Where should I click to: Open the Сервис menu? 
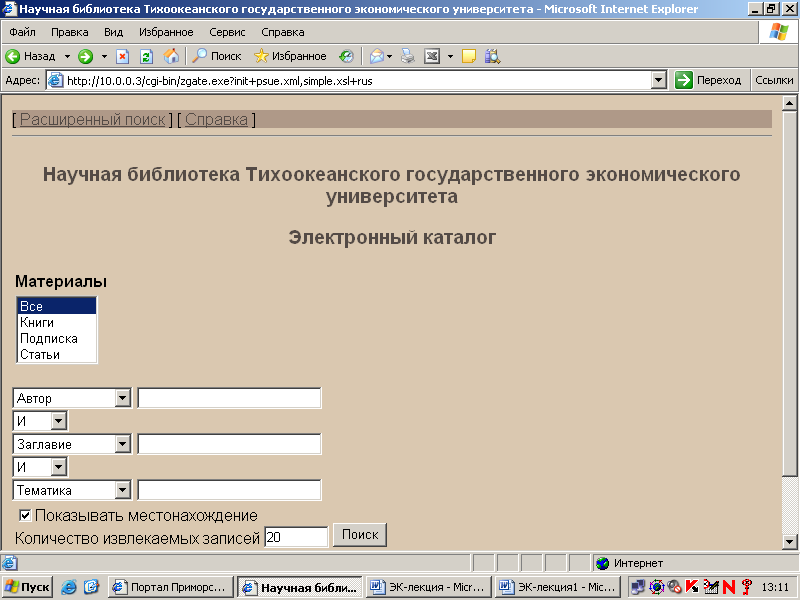tap(227, 32)
